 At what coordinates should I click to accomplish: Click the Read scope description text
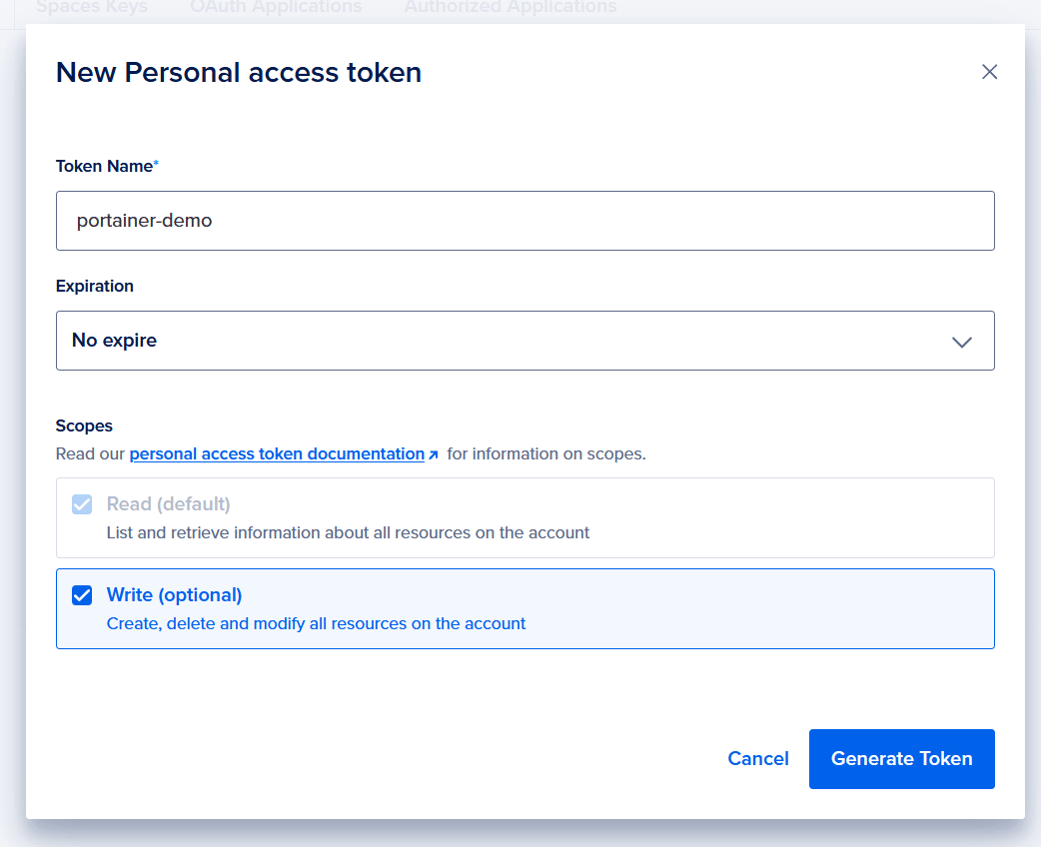[x=348, y=533]
